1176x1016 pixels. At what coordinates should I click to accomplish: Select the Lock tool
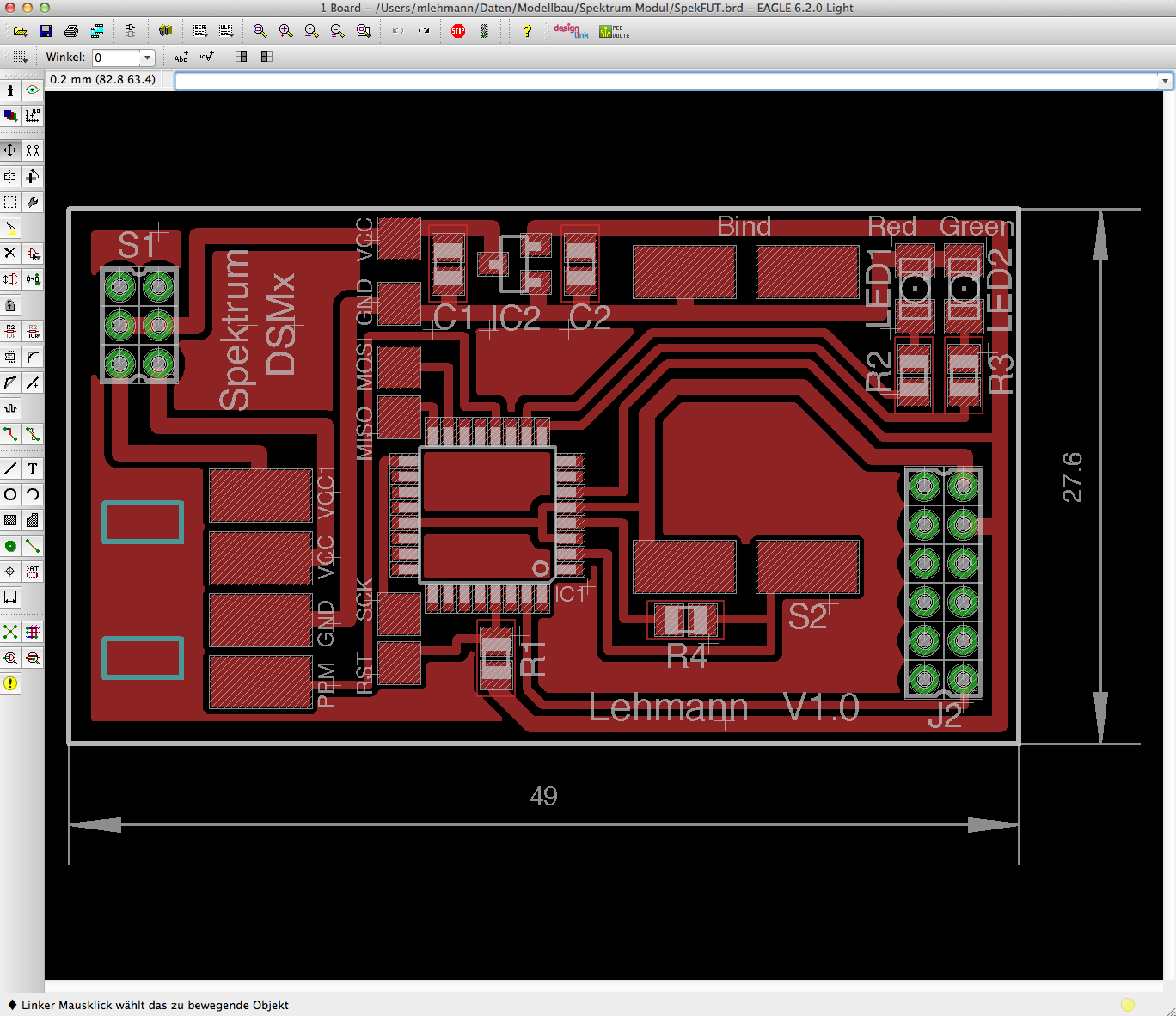point(9,305)
